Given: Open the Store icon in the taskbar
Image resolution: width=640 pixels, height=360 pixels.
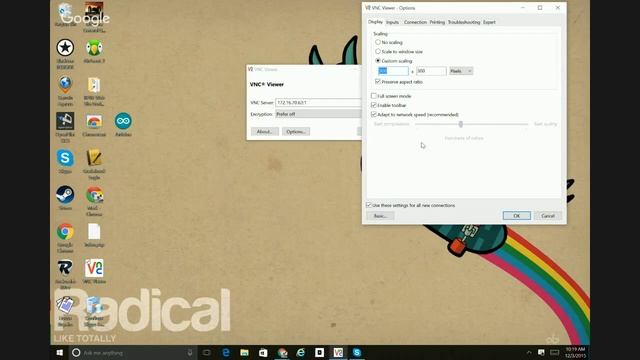Looking at the screenshot, I should (x=263, y=353).
